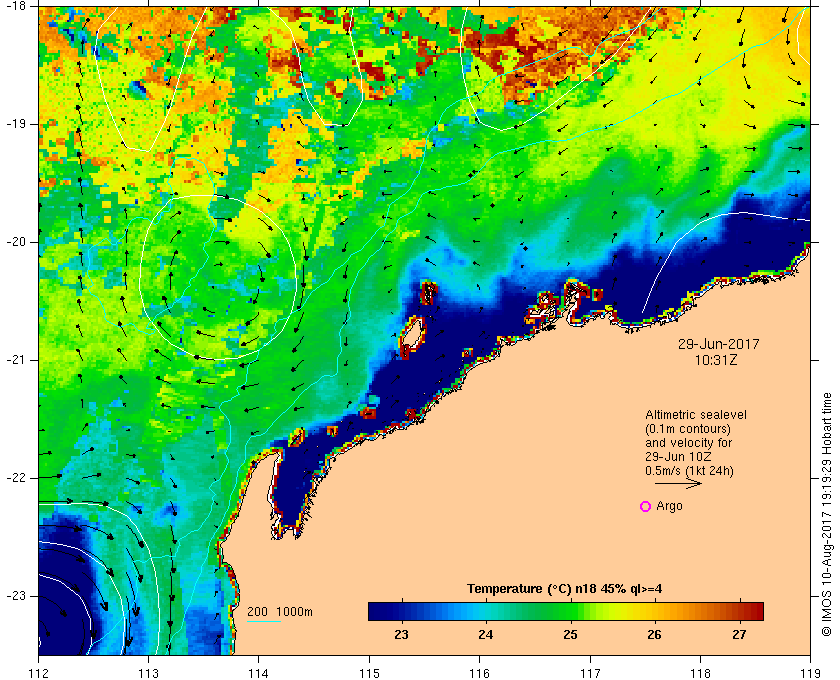Click the 27 colorbar tick label
The image size is (840, 680).
pos(739,635)
